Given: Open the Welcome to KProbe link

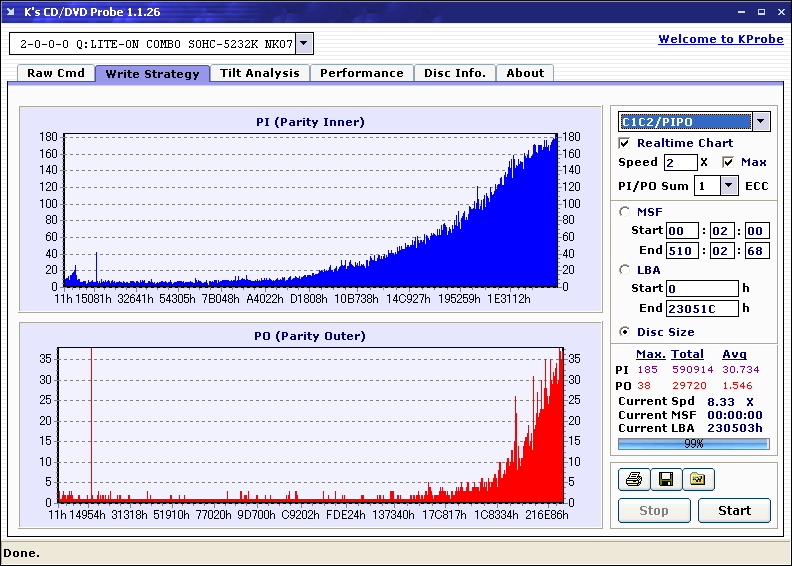Looking at the screenshot, I should tap(721, 39).
